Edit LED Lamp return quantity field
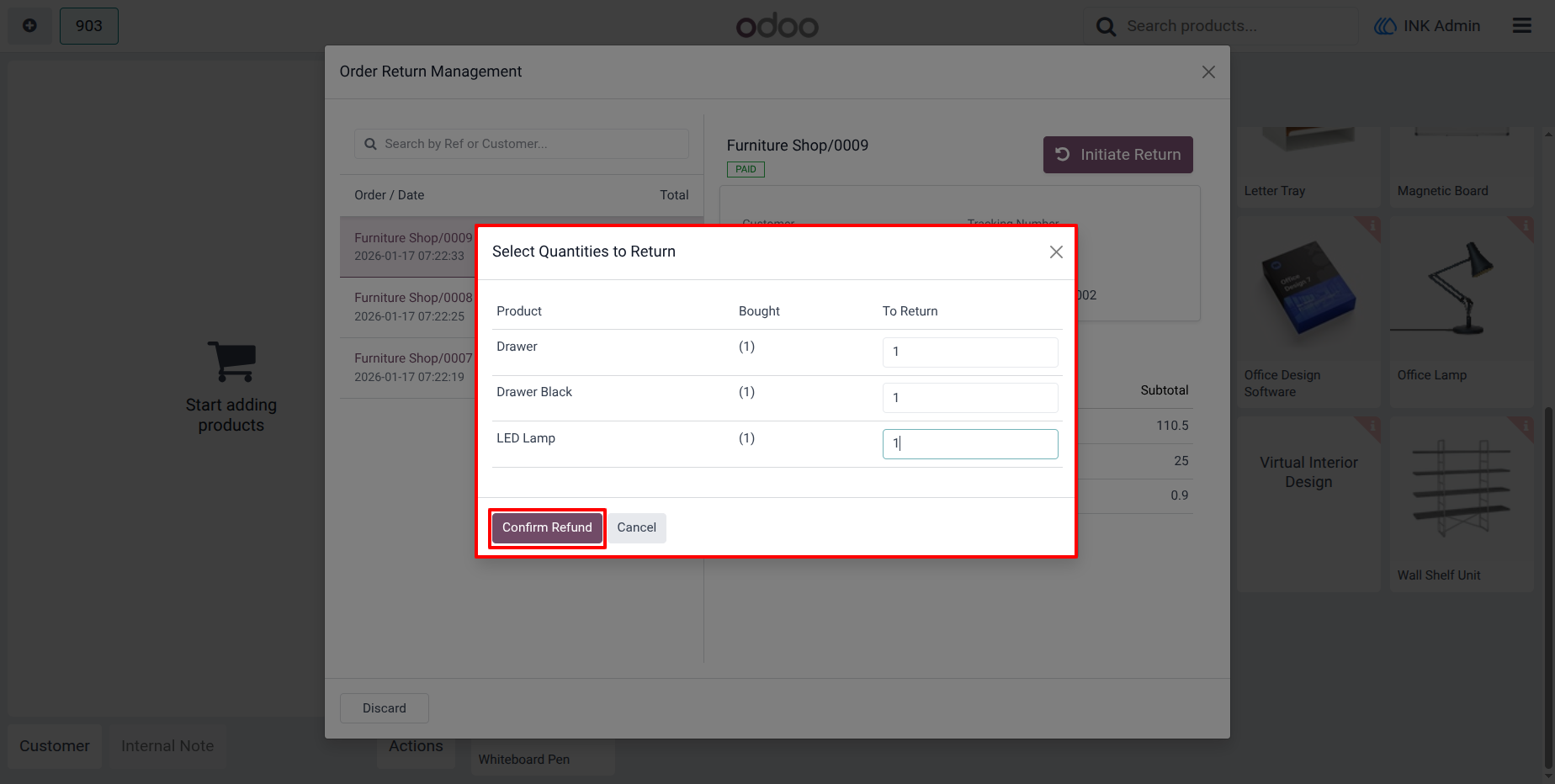This screenshot has height=784, width=1555. pos(970,444)
